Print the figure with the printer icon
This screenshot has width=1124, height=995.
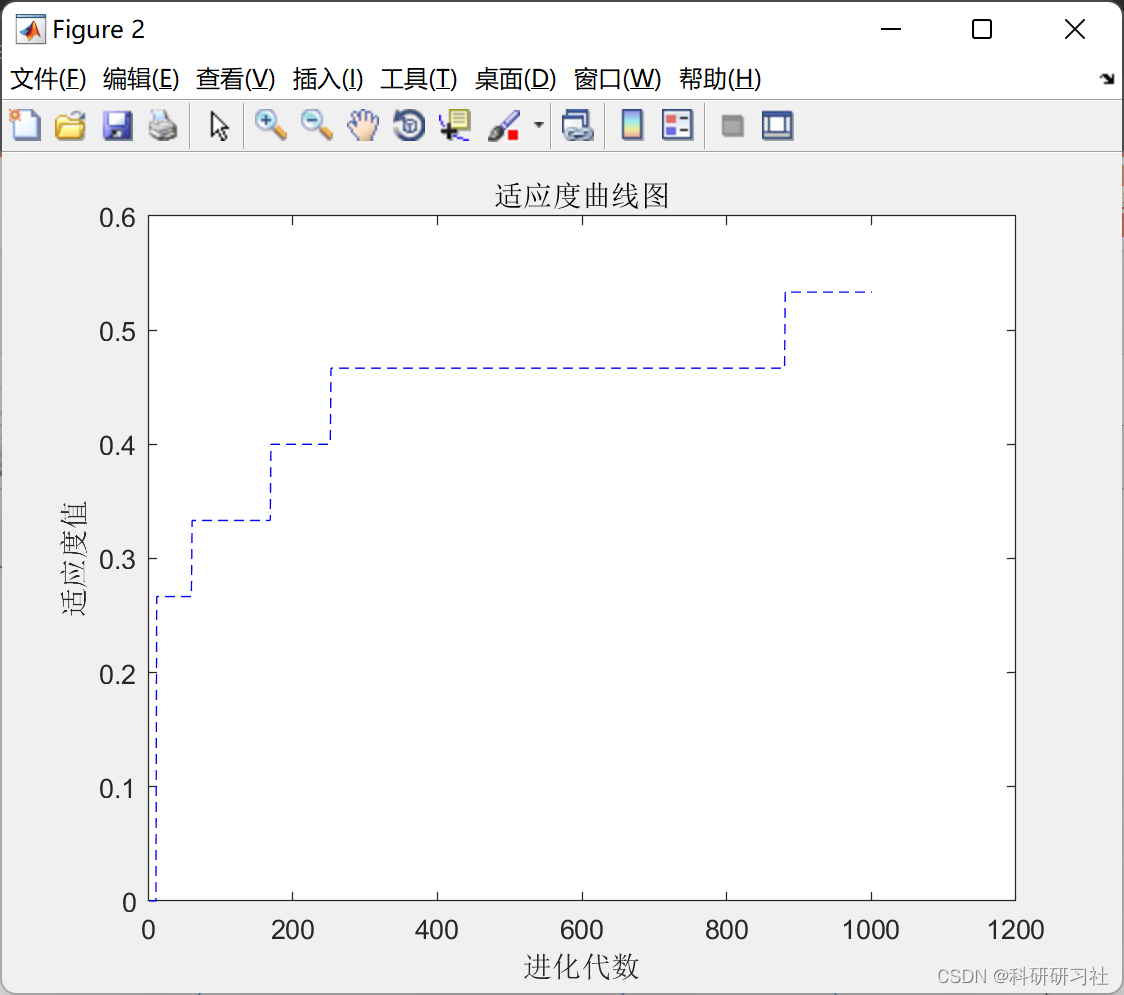[163, 126]
